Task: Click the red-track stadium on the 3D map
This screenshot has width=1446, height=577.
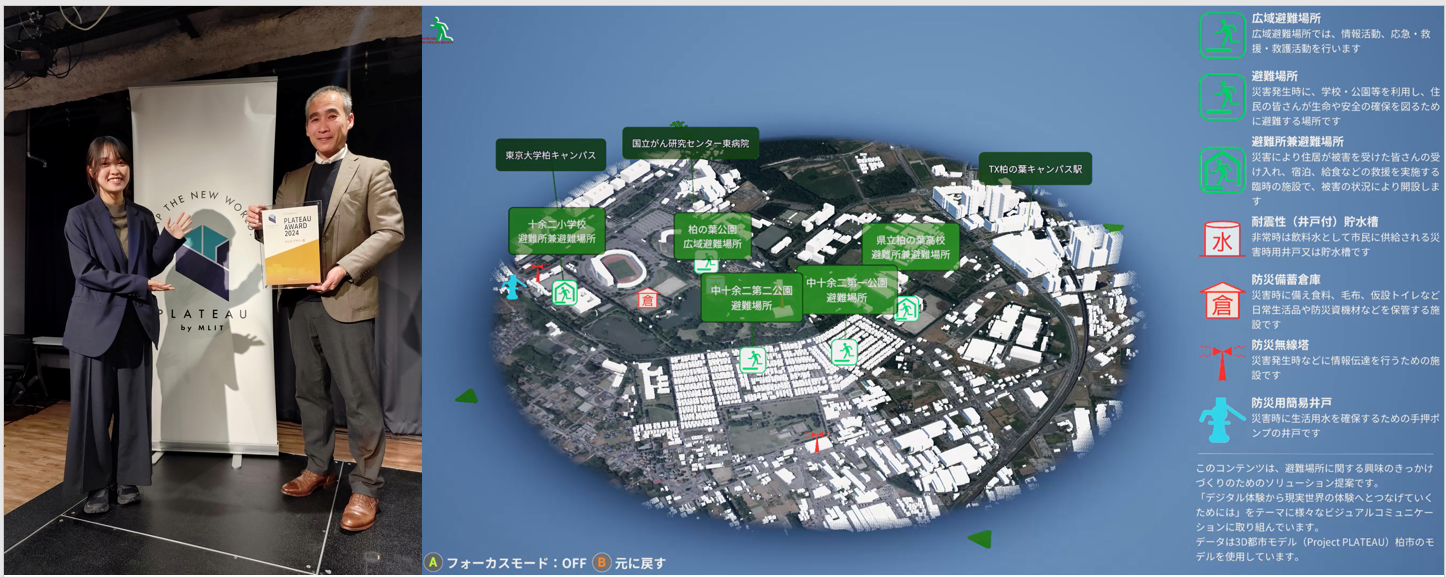Action: coord(619,270)
